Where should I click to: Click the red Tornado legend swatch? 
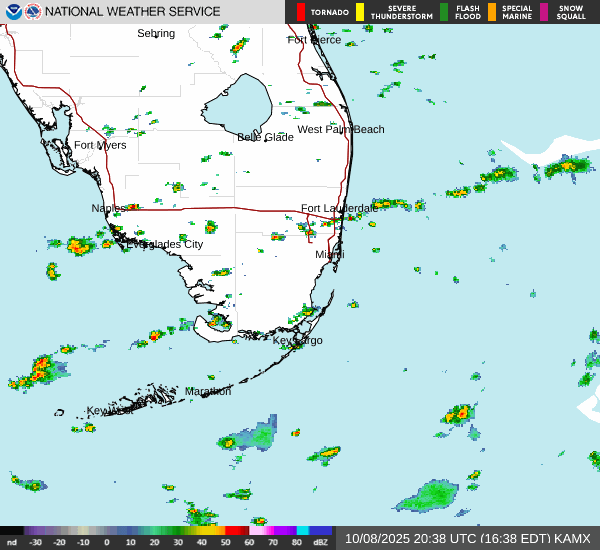point(300,12)
